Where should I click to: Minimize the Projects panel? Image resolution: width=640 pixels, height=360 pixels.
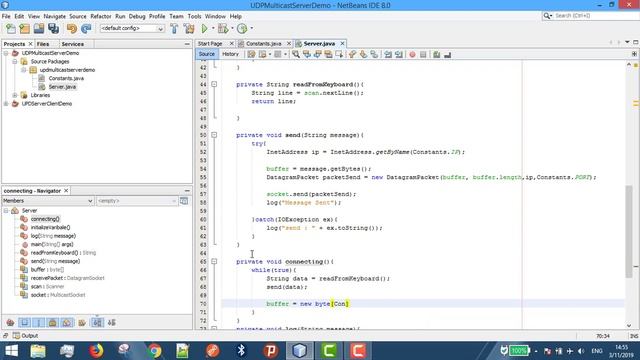coord(187,44)
